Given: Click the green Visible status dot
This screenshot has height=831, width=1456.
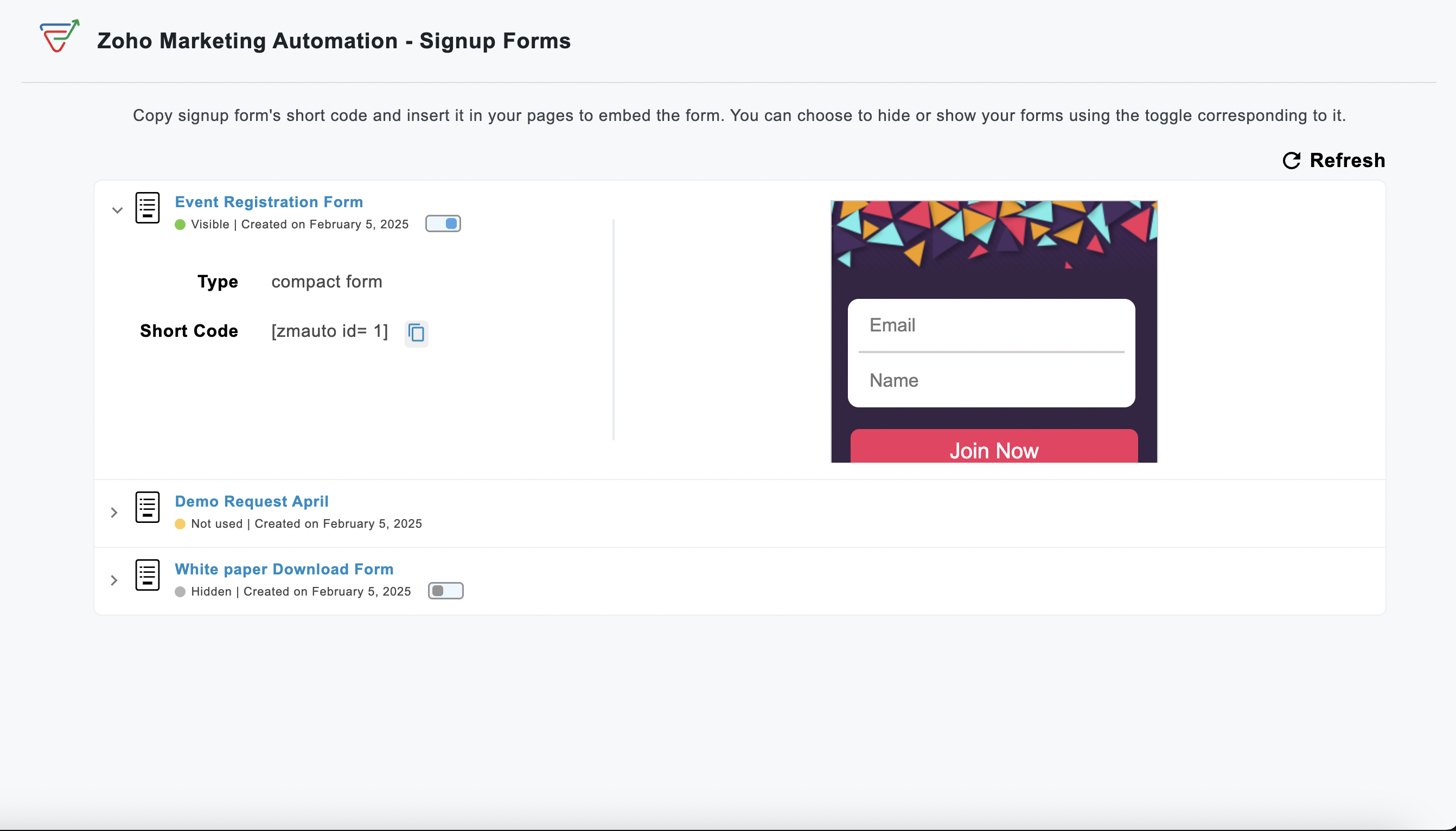Looking at the screenshot, I should [180, 225].
